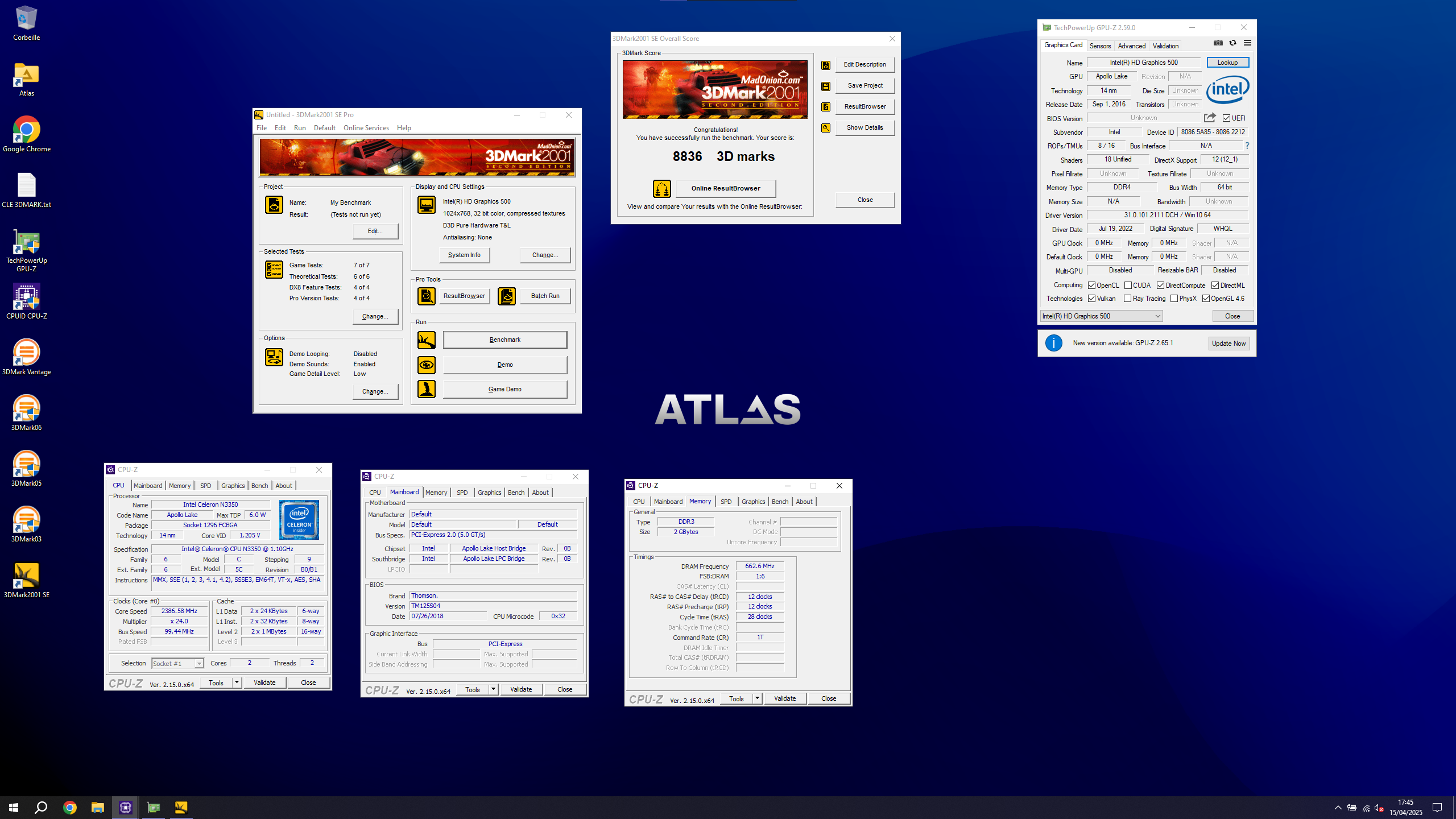Toggle the CUDA checkbox
1456x819 pixels.
click(1128, 286)
